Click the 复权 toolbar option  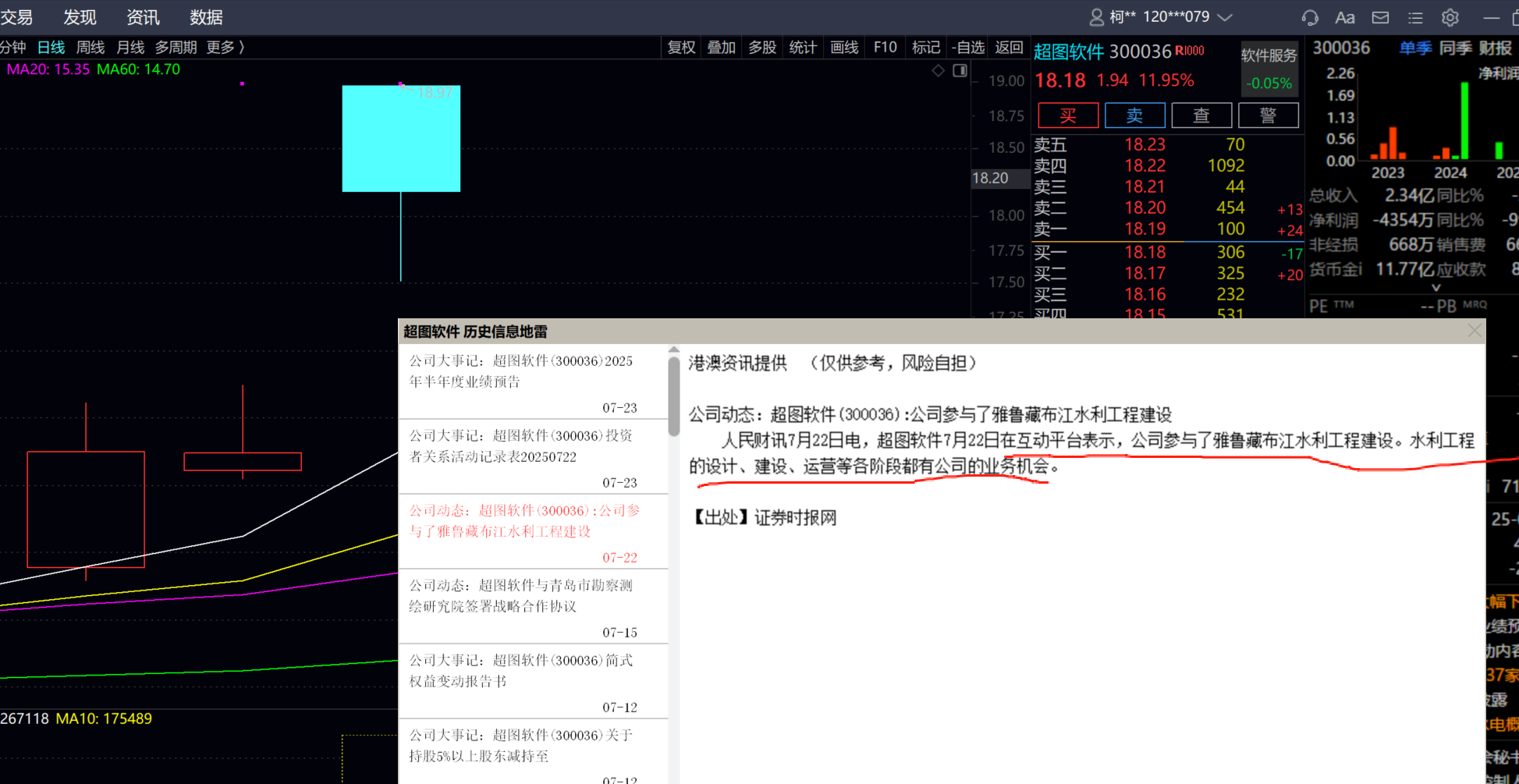[x=681, y=48]
